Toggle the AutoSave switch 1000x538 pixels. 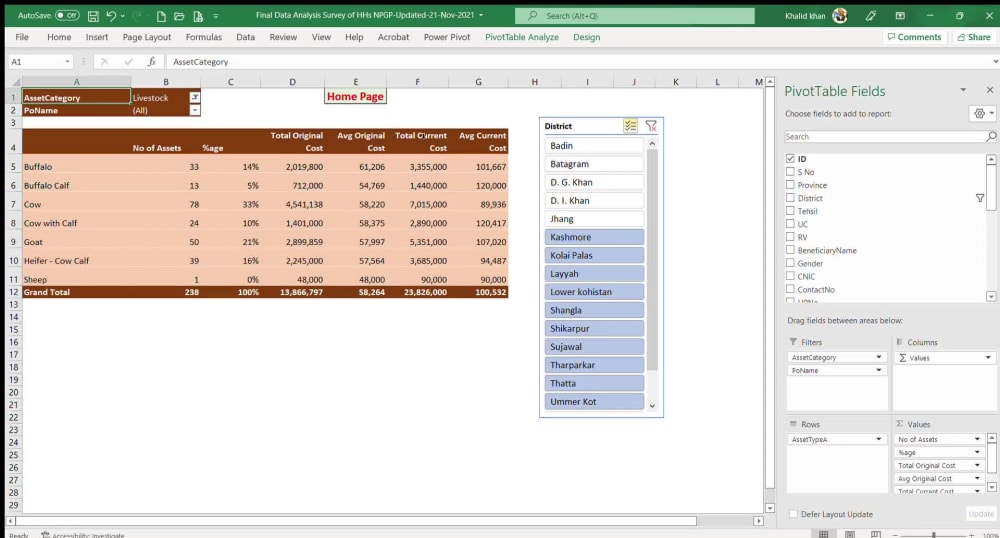point(67,15)
